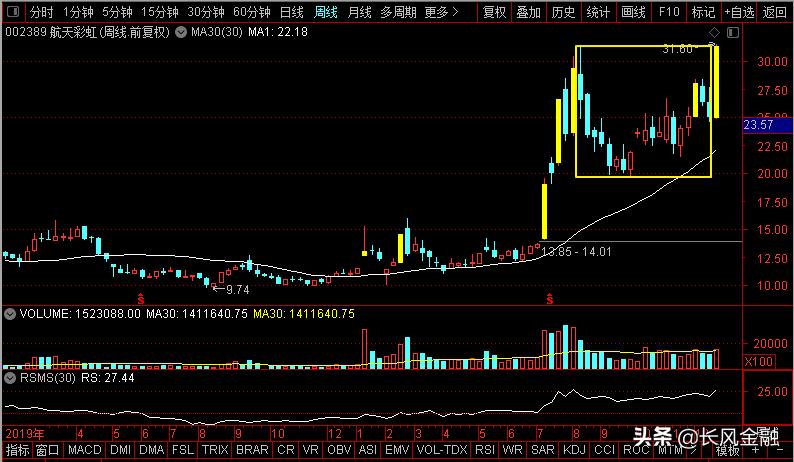Select the 30分钟 period
The height and width of the screenshot is (462, 794).
pyautogui.click(x=206, y=12)
